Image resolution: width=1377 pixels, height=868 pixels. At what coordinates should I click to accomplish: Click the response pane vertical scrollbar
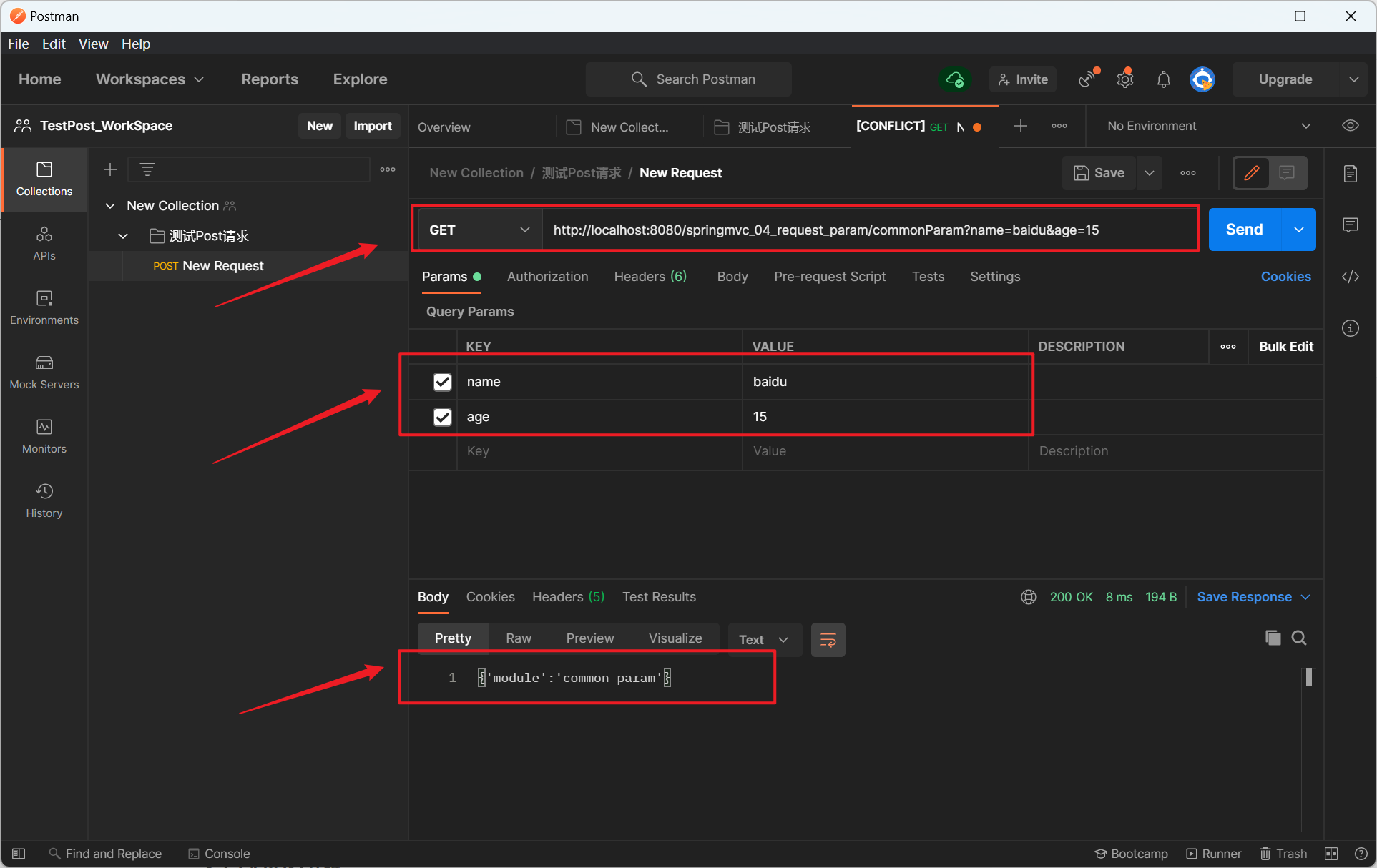click(x=1308, y=677)
